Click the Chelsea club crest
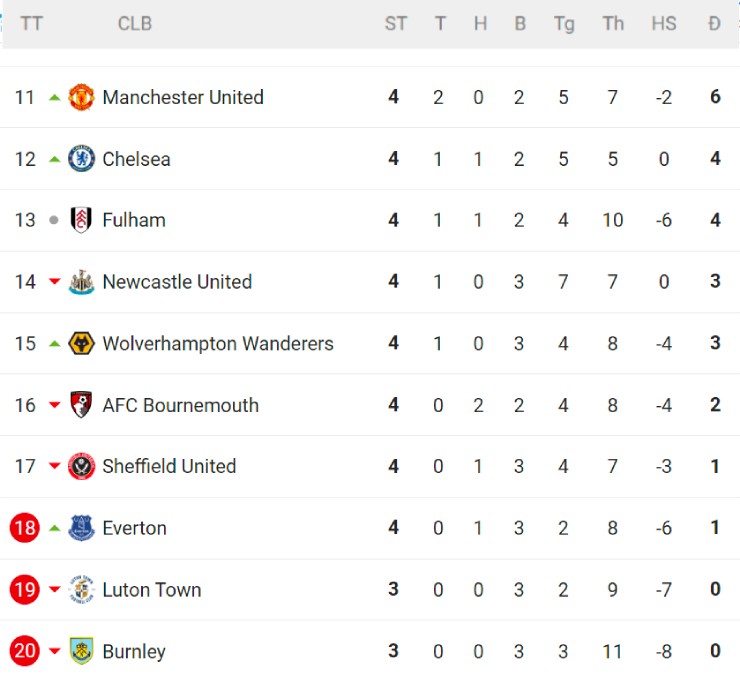 point(81,159)
